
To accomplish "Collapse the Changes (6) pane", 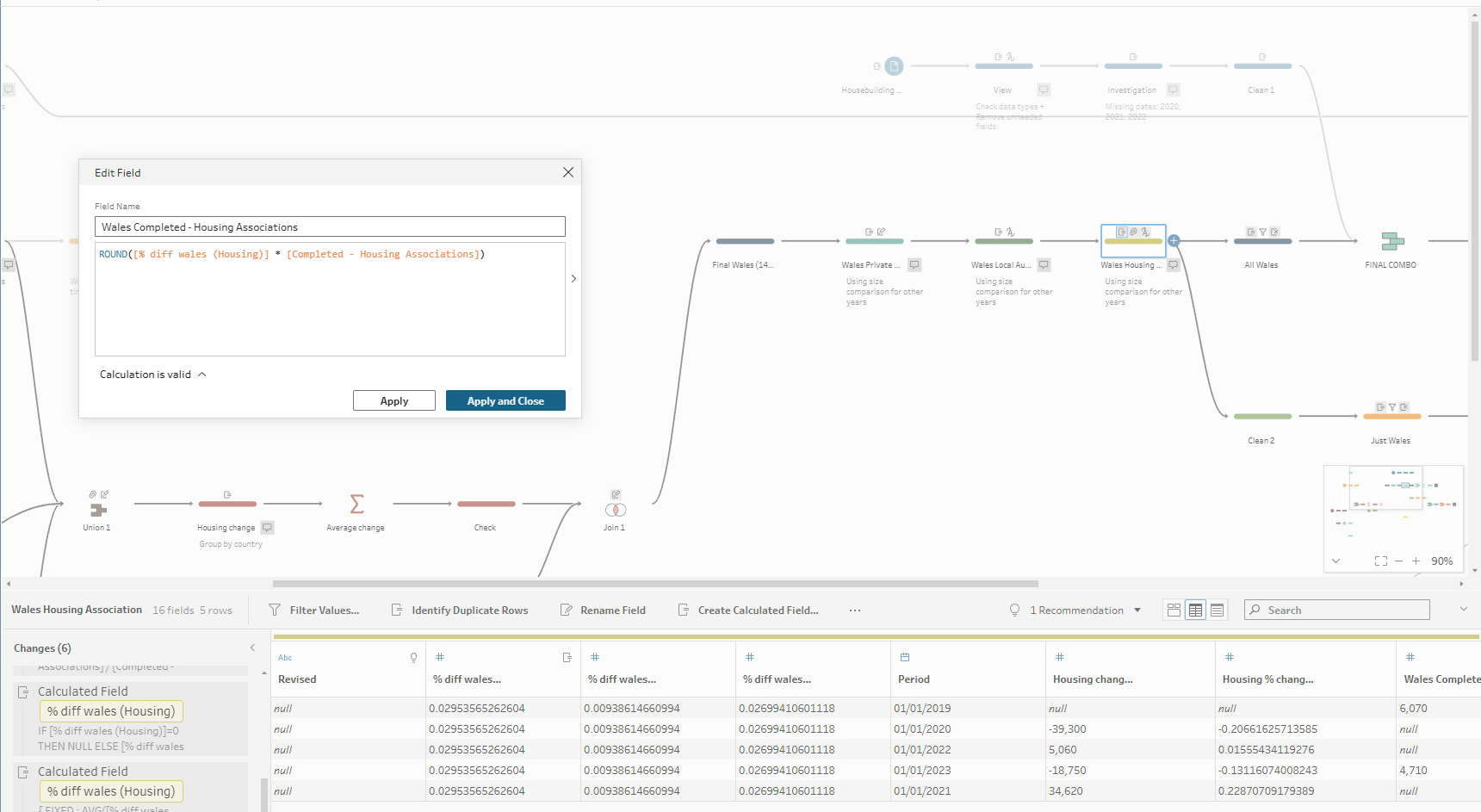I will point(252,648).
